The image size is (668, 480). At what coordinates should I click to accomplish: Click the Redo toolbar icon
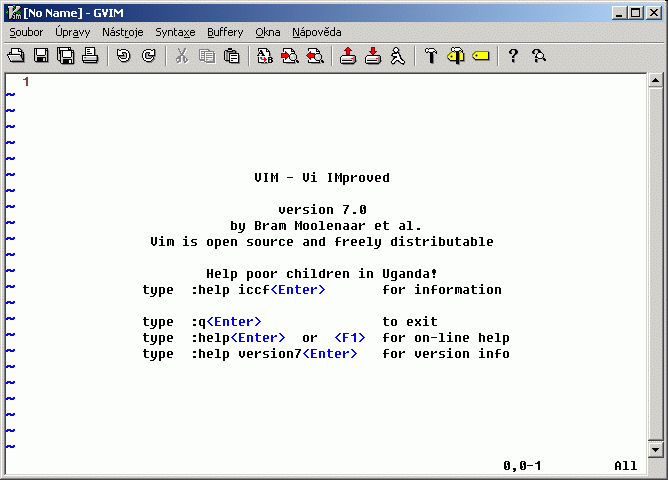[x=148, y=56]
